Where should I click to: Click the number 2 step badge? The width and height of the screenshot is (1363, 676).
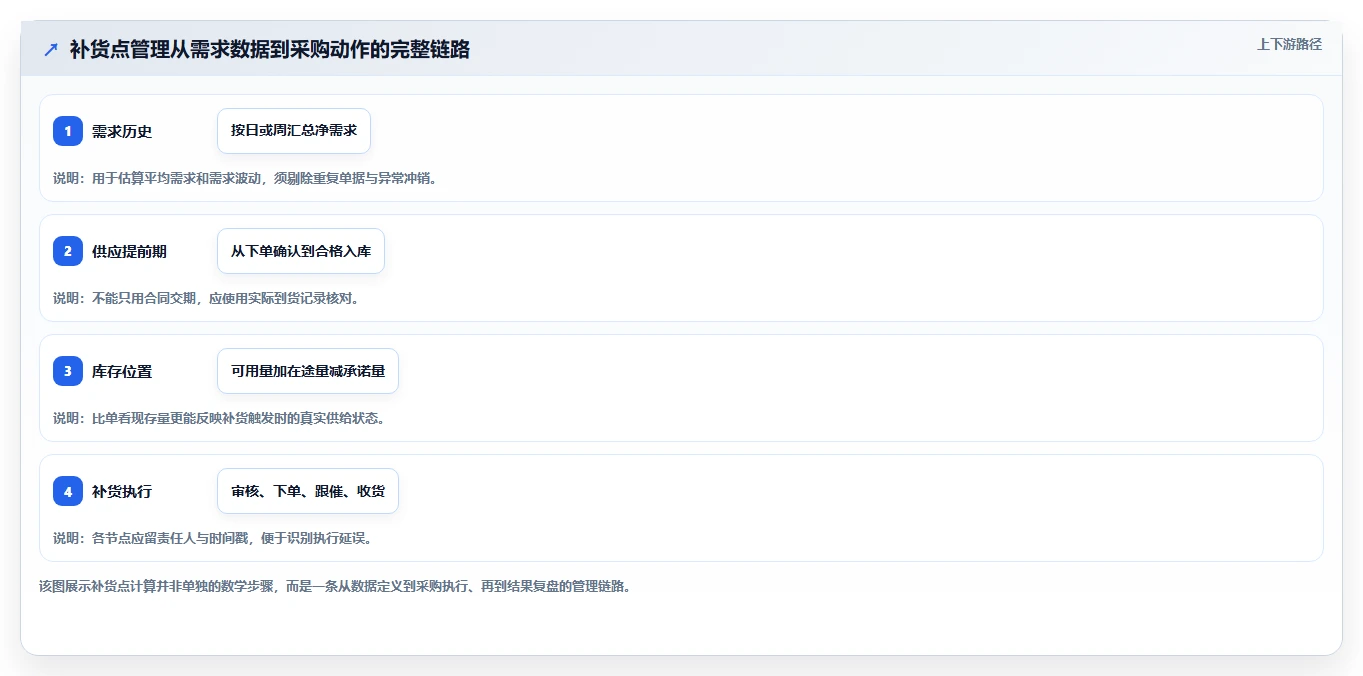68,251
